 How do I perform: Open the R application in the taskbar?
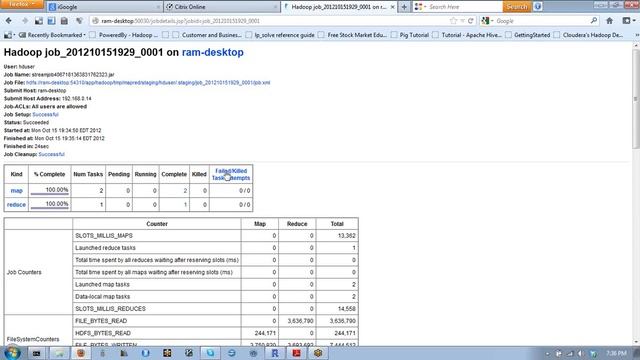tap(275, 353)
